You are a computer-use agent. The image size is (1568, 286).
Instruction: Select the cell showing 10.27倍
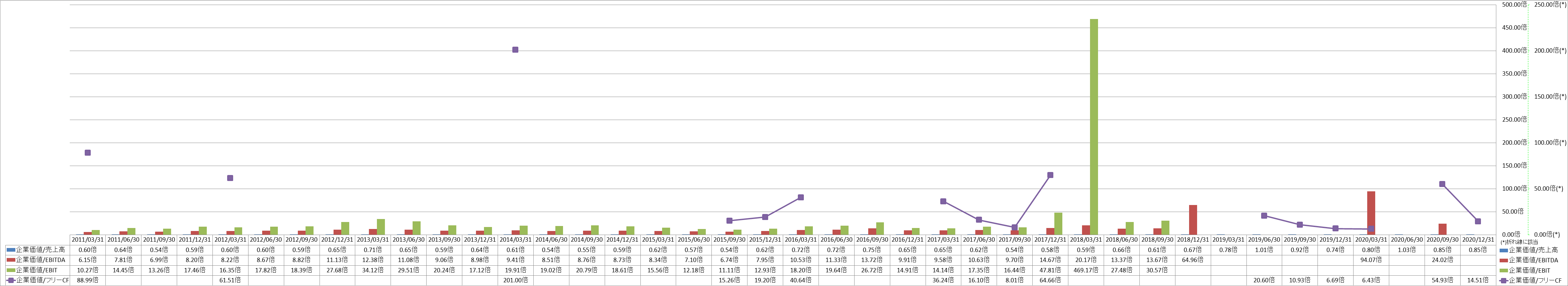point(88,270)
